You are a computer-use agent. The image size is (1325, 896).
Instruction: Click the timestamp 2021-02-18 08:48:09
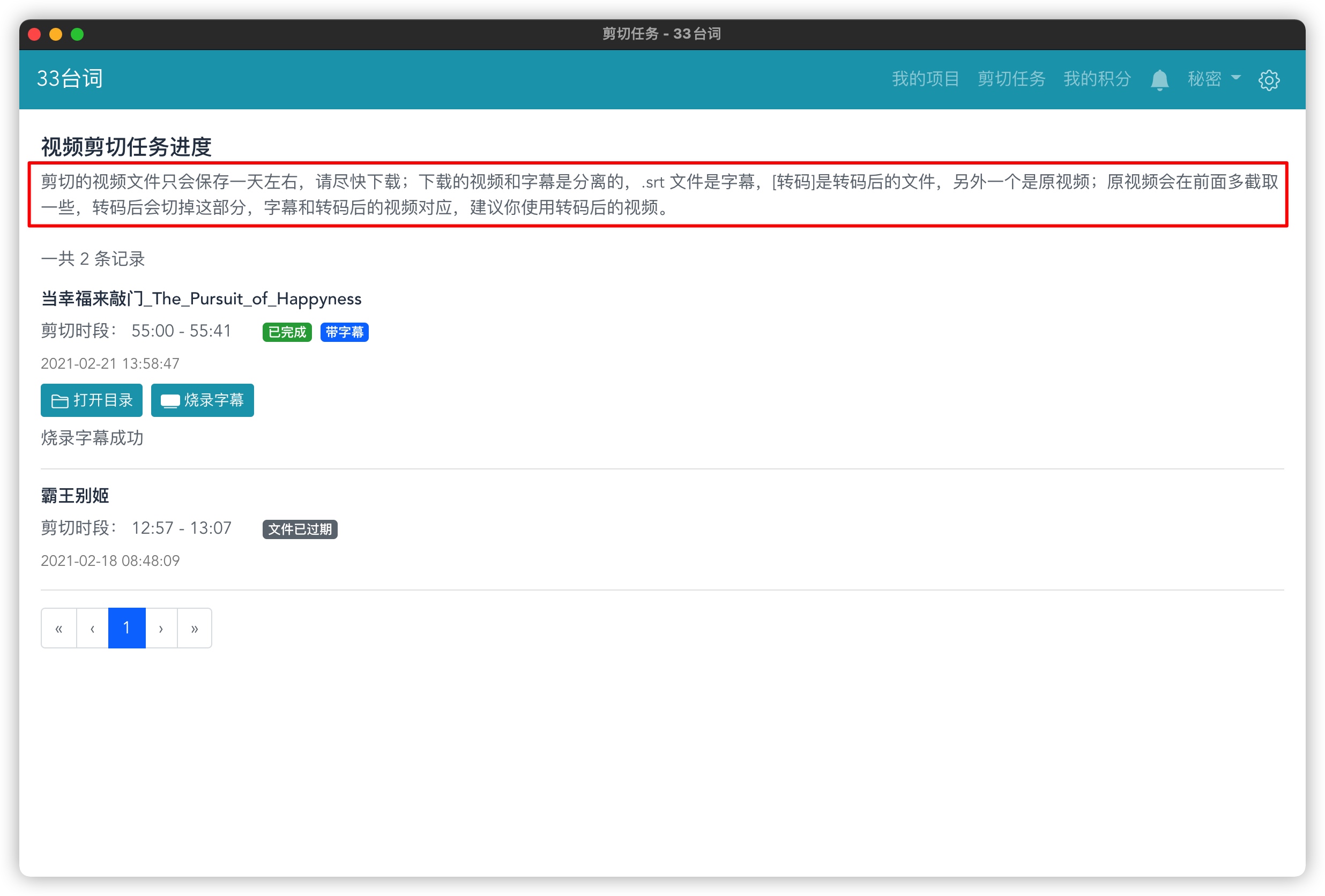[110, 561]
